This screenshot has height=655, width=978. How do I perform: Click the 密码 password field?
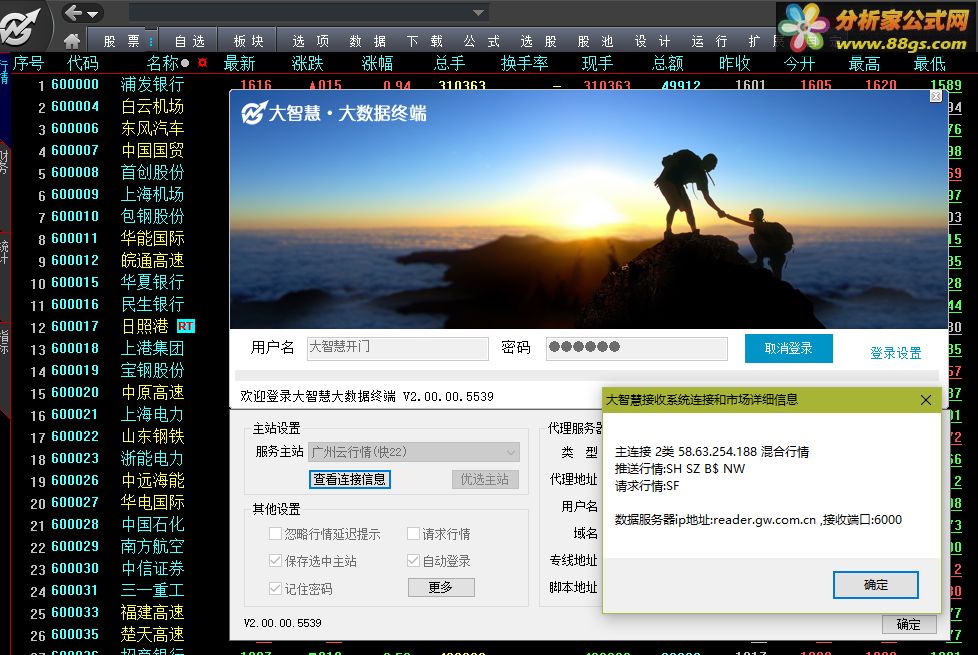pyautogui.click(x=637, y=348)
